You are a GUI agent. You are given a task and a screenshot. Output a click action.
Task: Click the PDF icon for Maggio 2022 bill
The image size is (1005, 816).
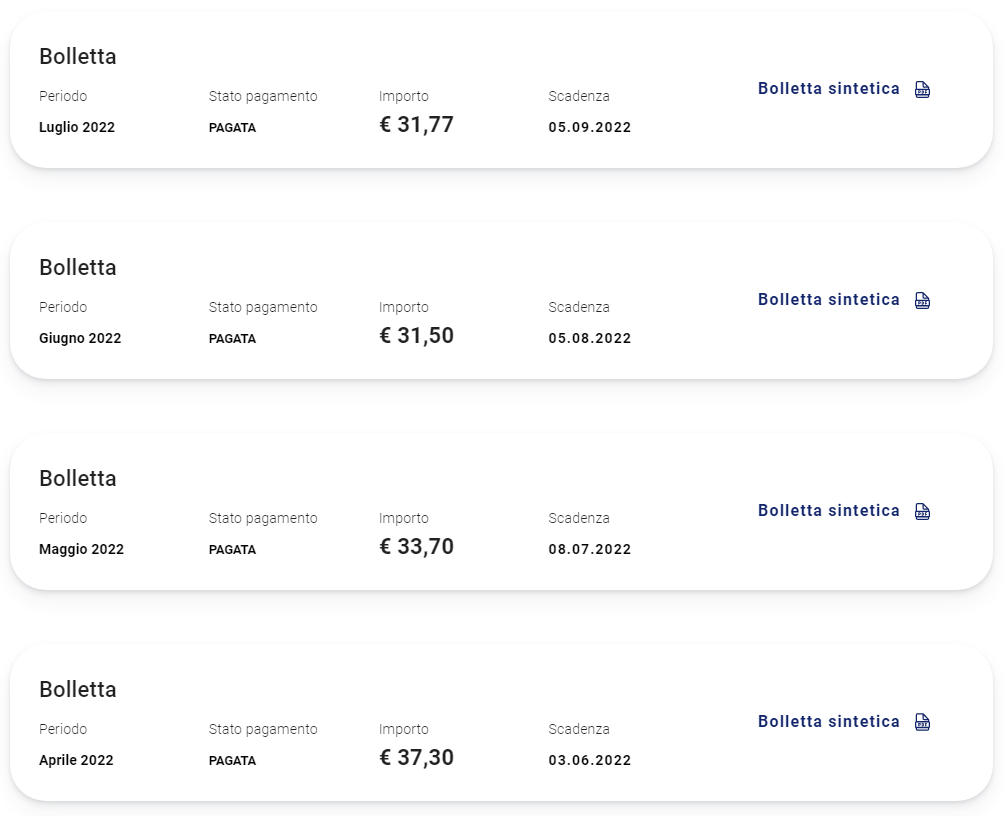point(922,511)
